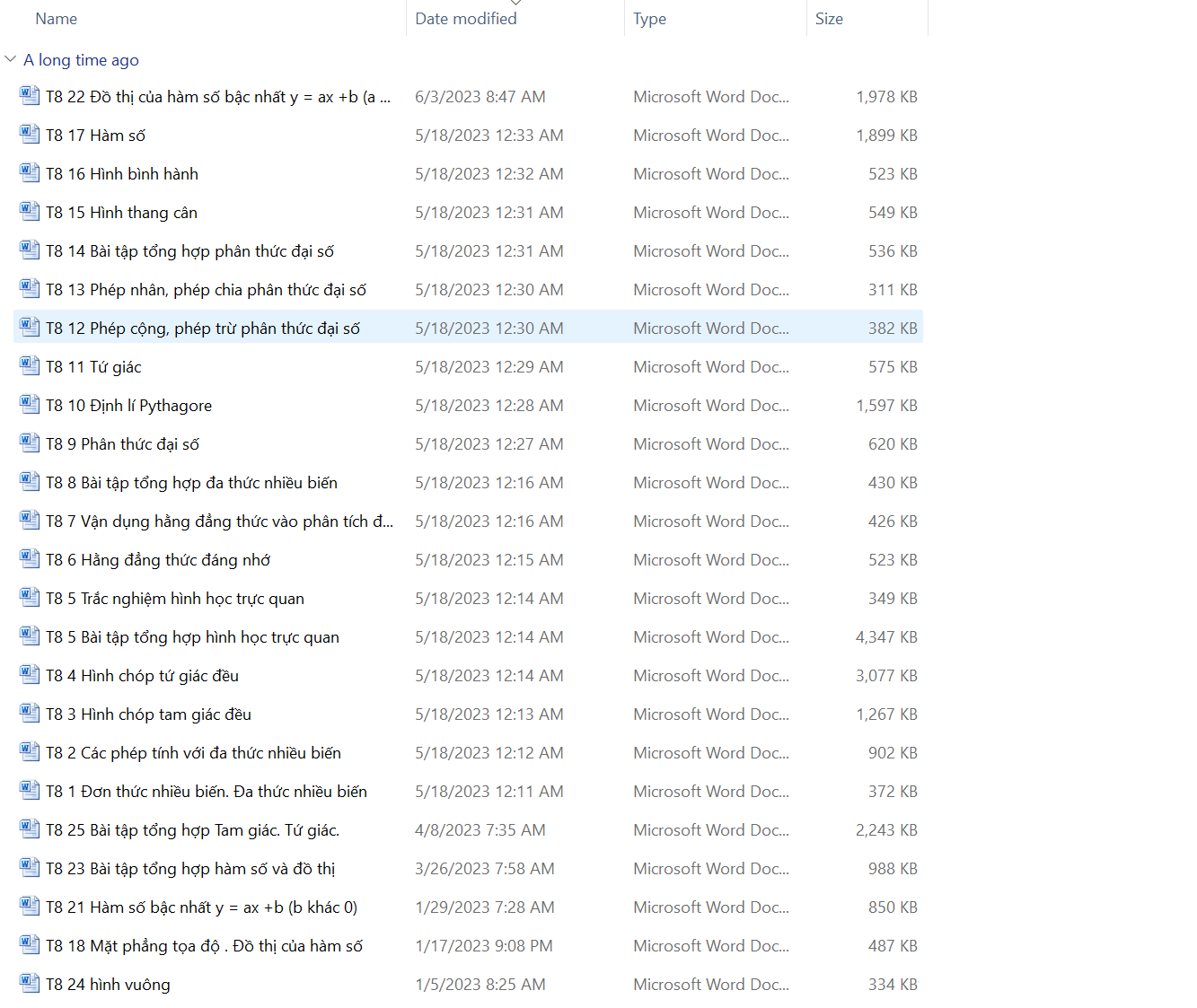Select file name 'T8 9 Phân thức đại số'
The height and width of the screenshot is (1008, 1197).
[122, 444]
